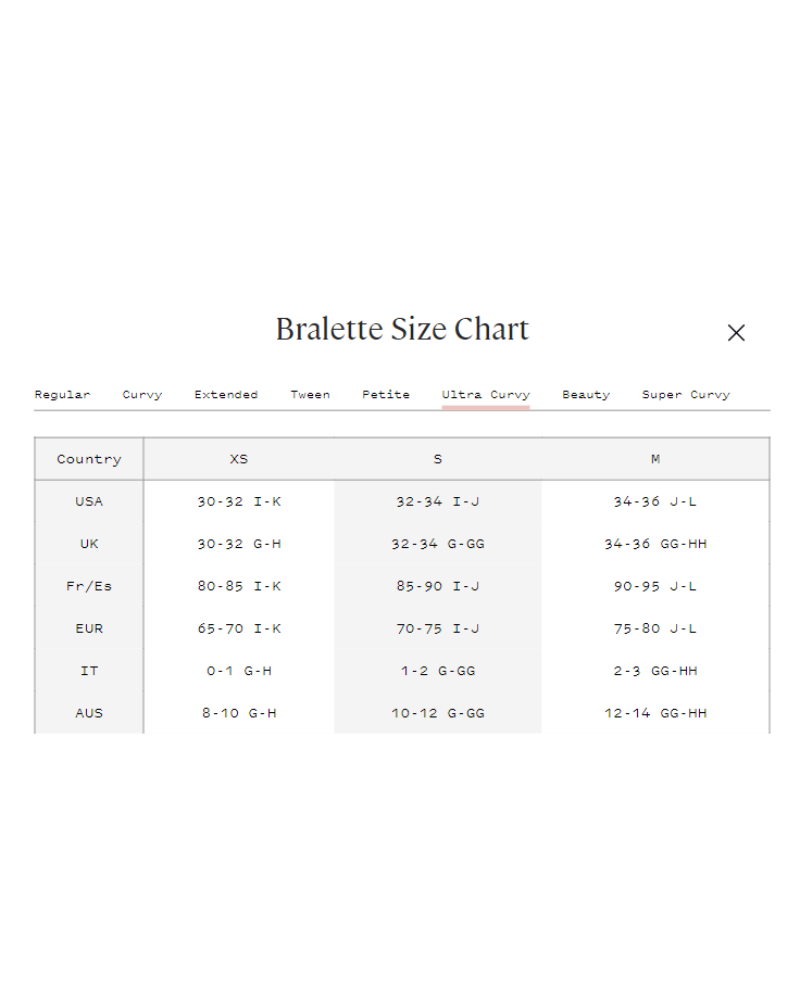Select the UK row label
Image resolution: width=800 pixels, height=1000 pixels.
point(89,544)
